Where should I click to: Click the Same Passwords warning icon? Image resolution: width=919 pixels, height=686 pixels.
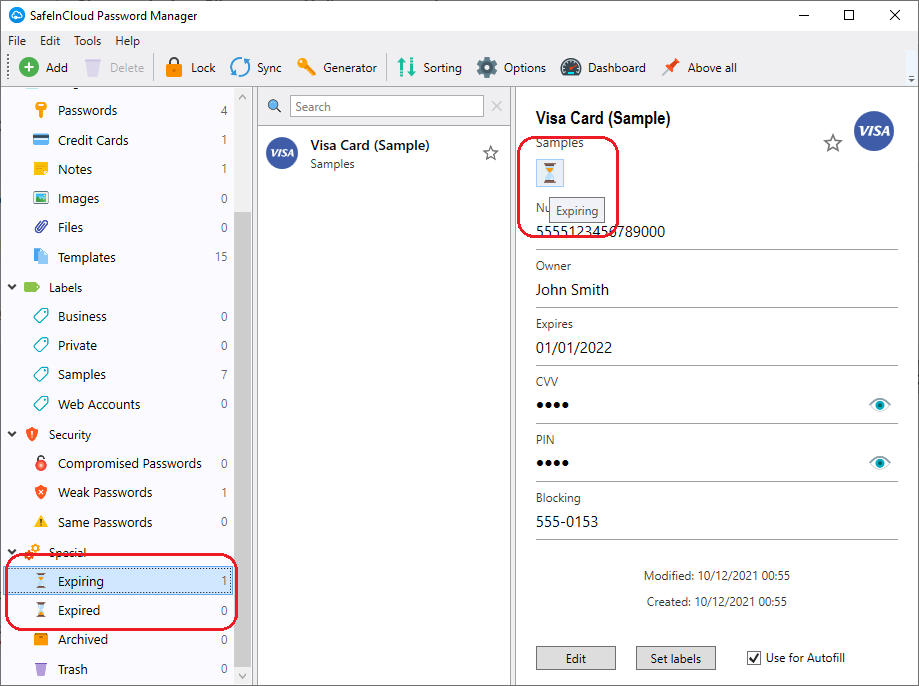pos(41,521)
